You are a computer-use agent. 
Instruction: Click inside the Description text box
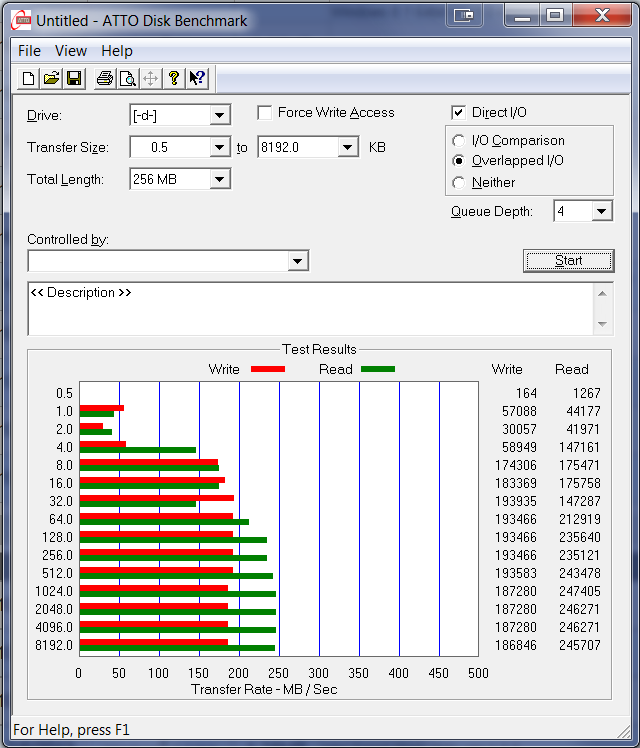tap(310, 309)
